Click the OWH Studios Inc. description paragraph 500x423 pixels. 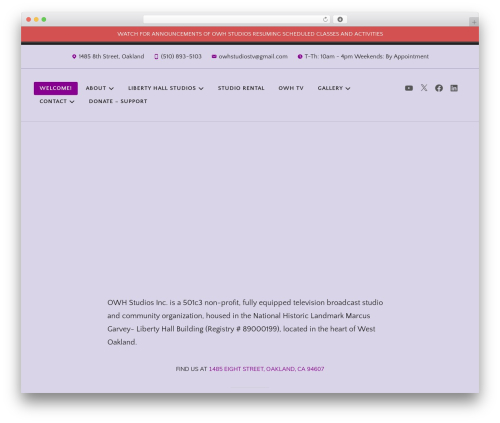pyautogui.click(x=245, y=322)
